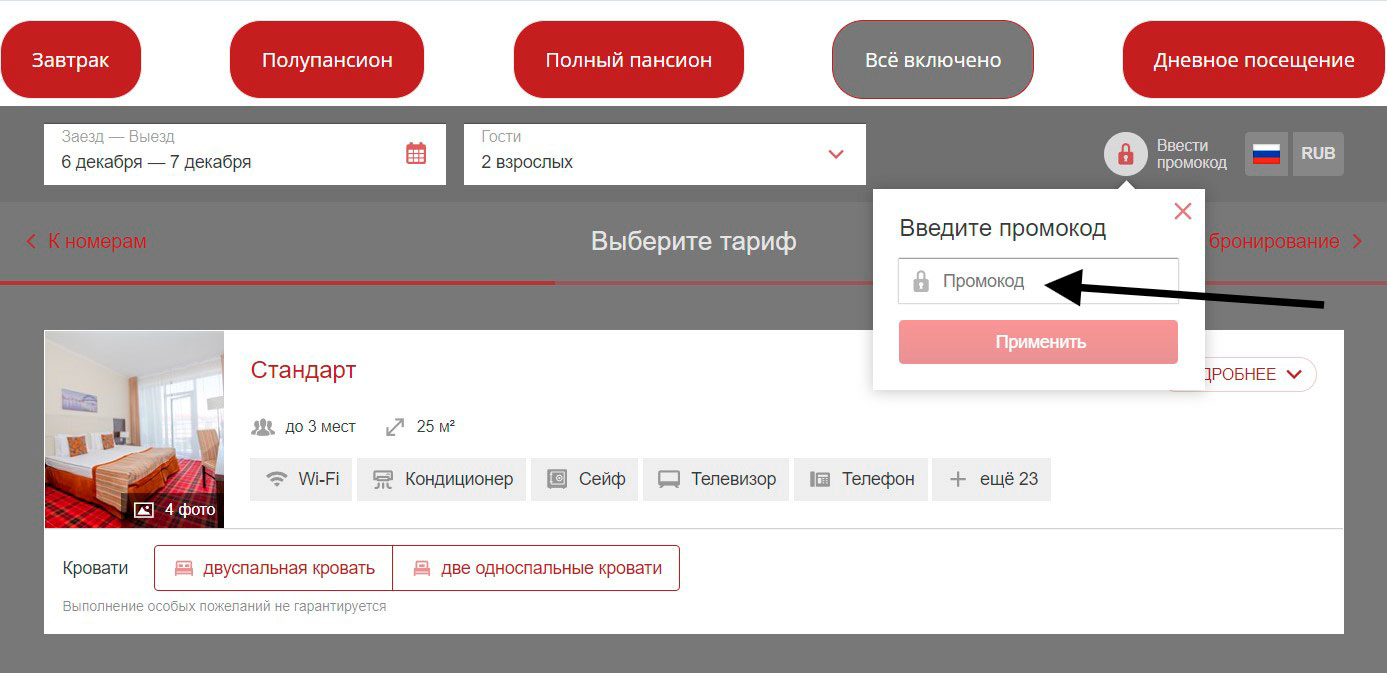Select the Полный пансион tab
Image resolution: width=1387 pixels, height=673 pixels.
click(x=629, y=60)
